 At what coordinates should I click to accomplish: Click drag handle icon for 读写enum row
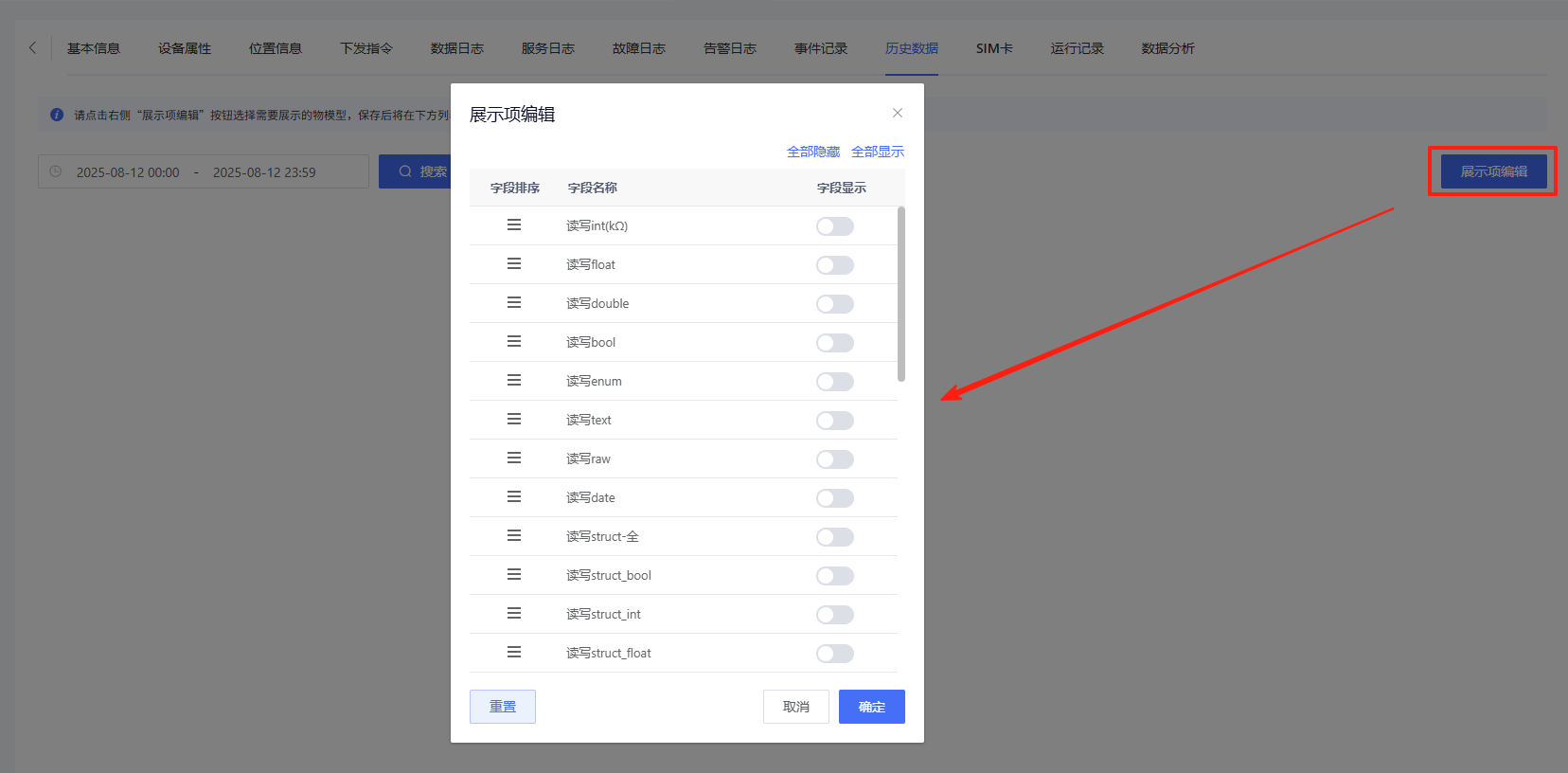pyautogui.click(x=514, y=380)
